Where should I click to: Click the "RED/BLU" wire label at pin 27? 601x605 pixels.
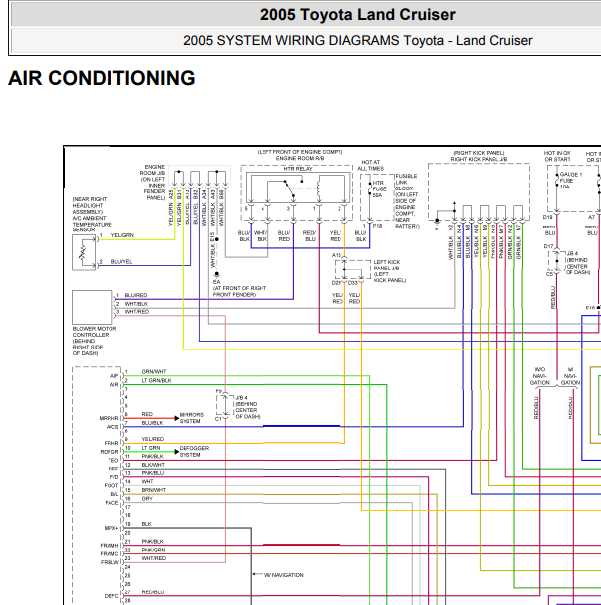152,592
